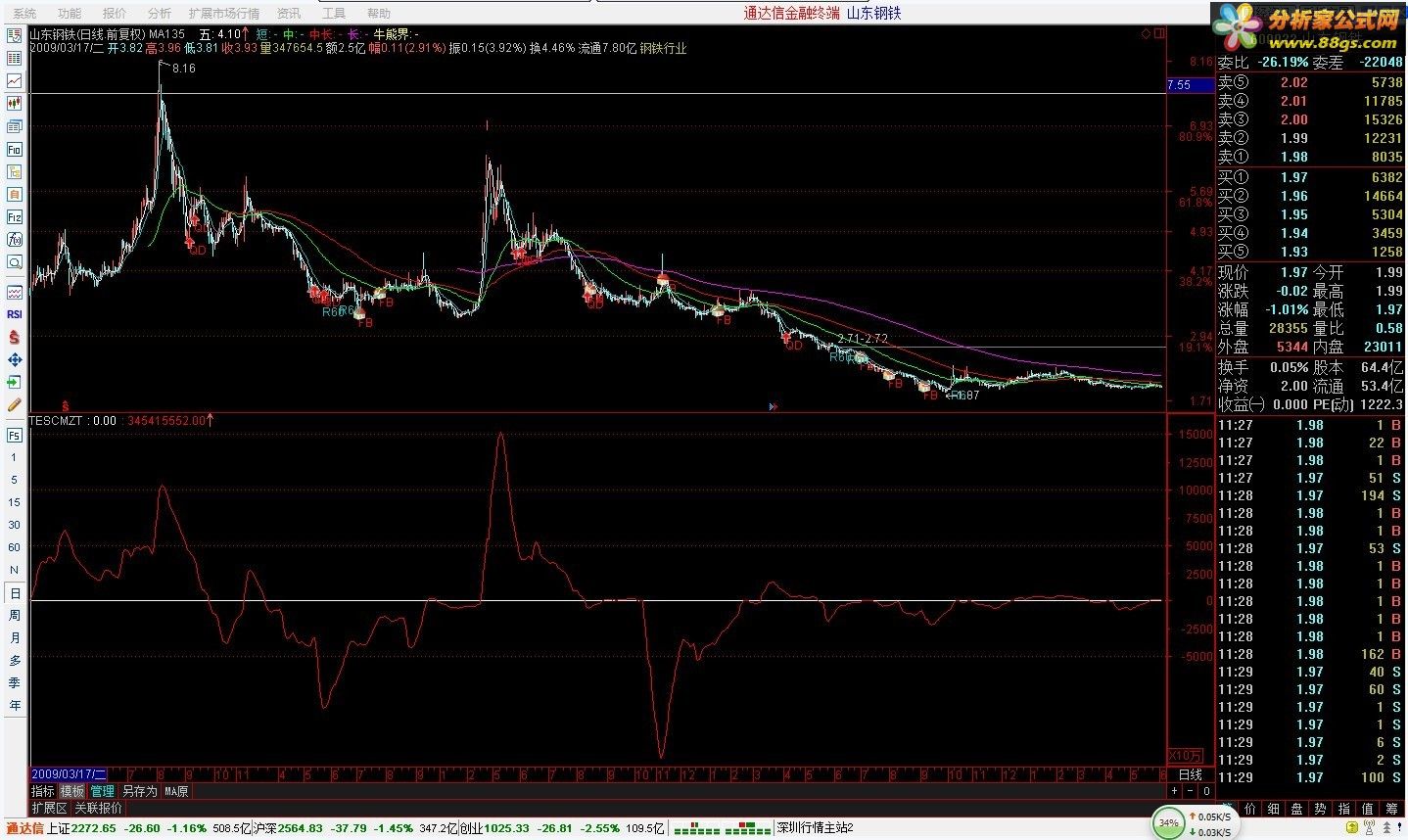The image size is (1408, 840).
Task: Open the 扩展区 tab
Action: click(49, 809)
